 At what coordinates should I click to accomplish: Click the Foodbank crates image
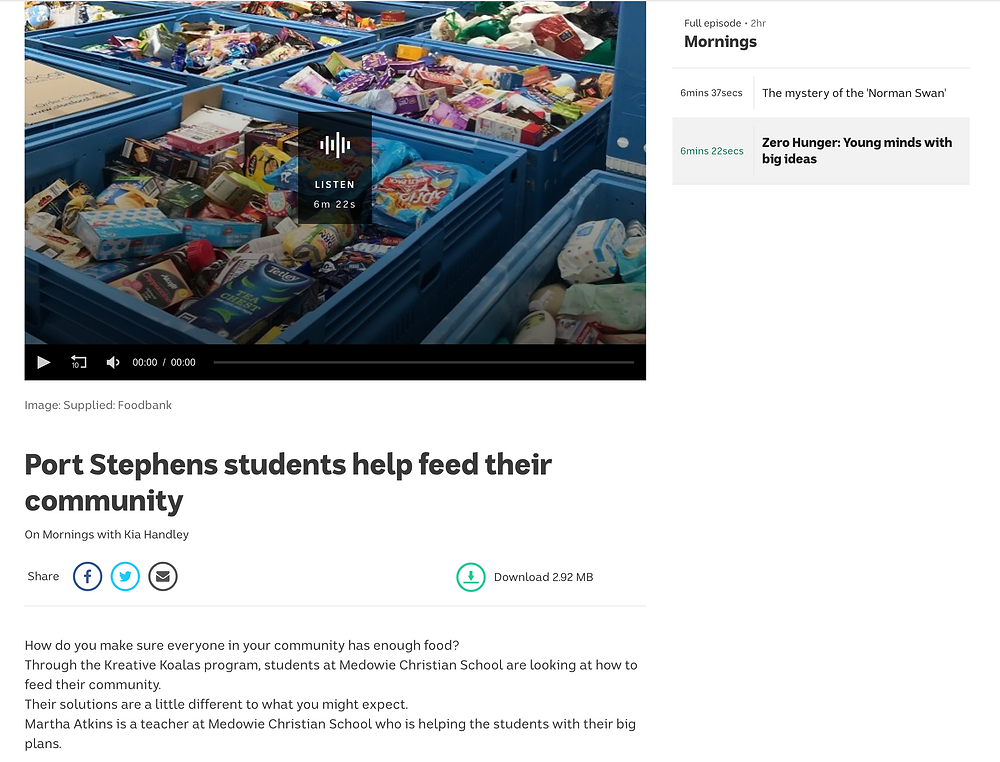pyautogui.click(x=335, y=172)
